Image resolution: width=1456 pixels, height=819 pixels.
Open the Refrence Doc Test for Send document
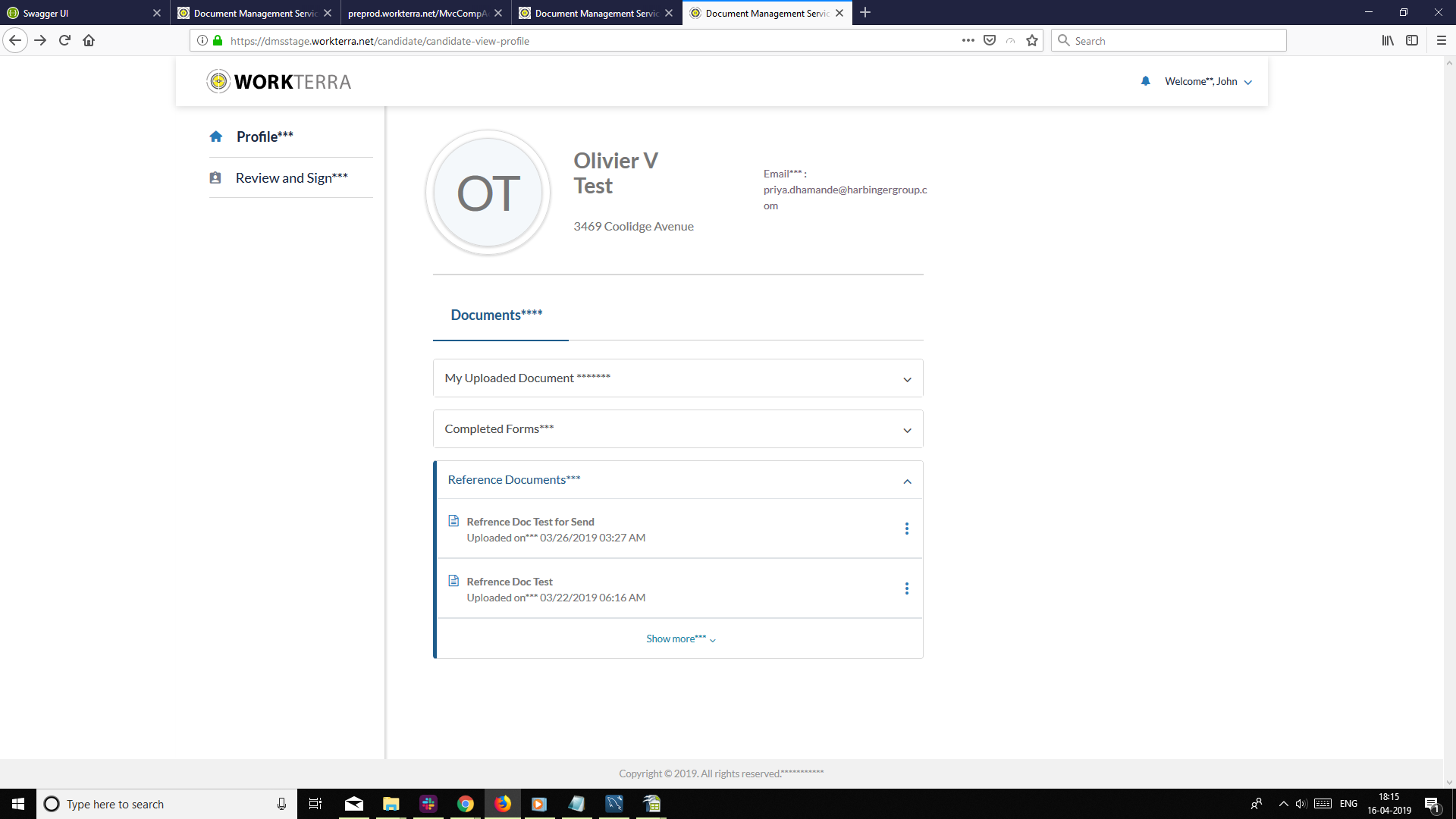(x=530, y=522)
